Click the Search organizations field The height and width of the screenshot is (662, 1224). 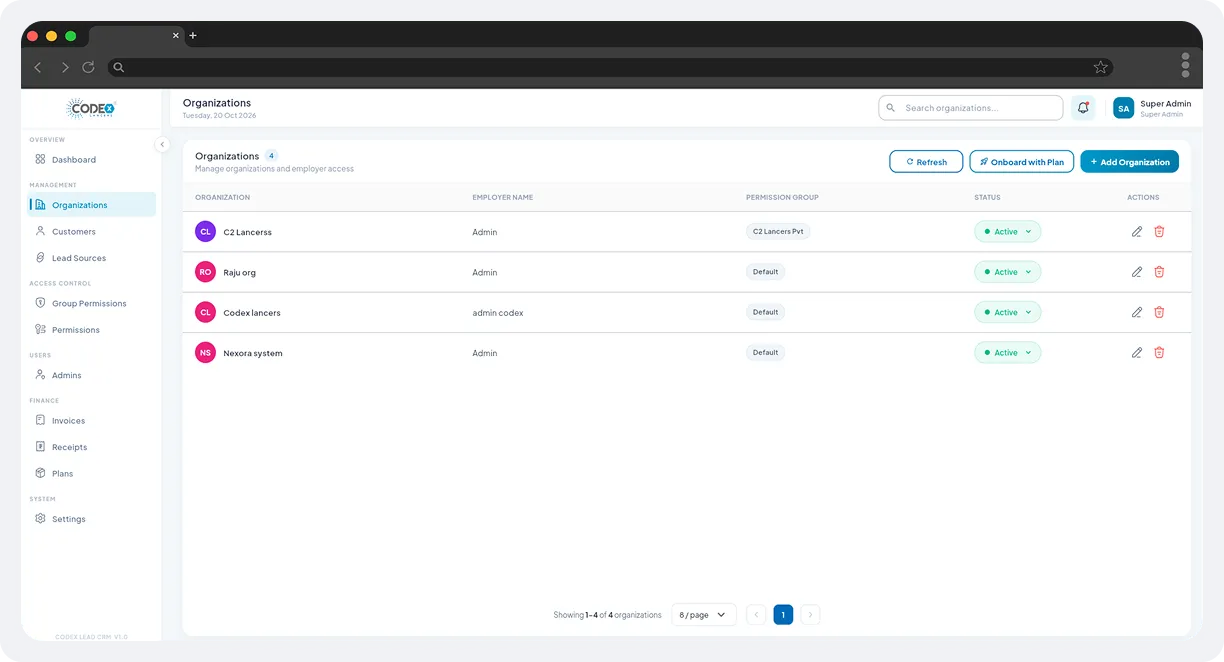(971, 108)
